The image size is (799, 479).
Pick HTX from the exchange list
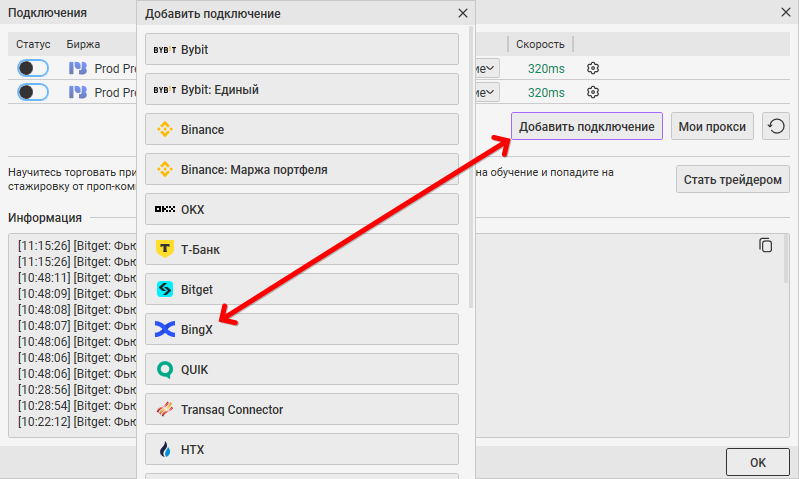tap(301, 450)
